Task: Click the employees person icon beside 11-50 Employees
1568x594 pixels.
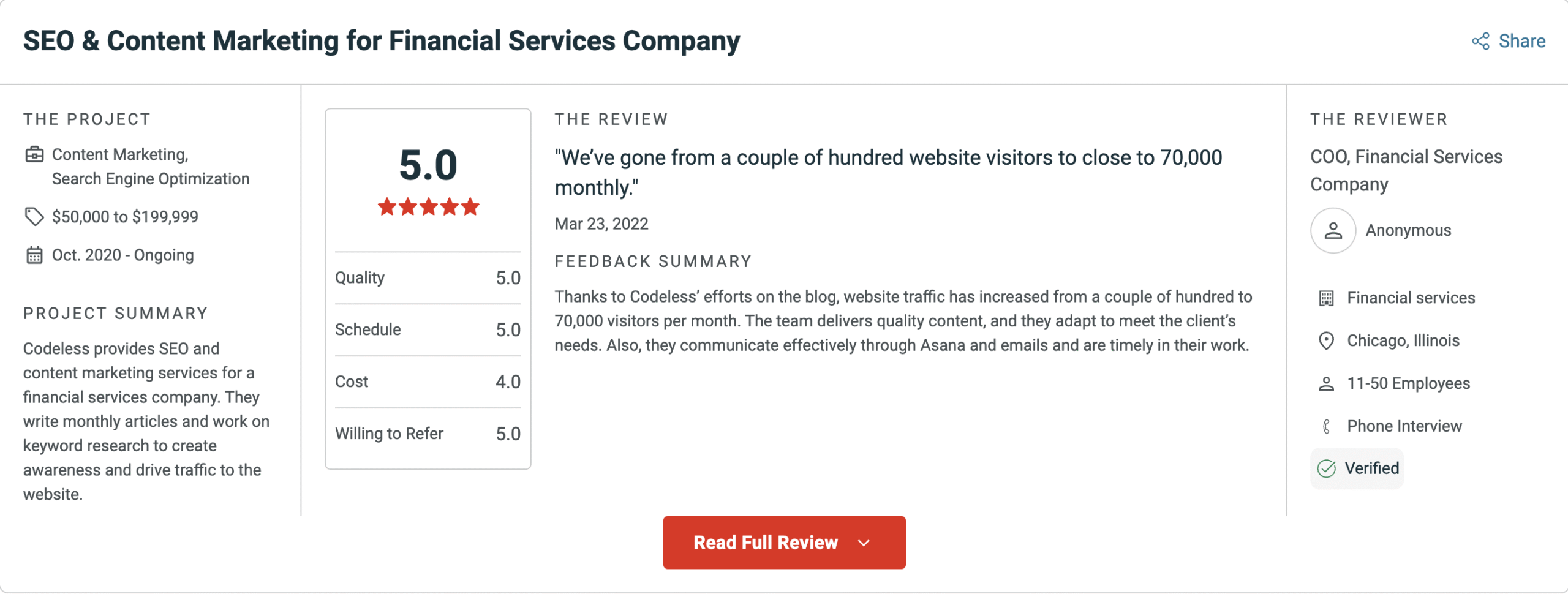Action: pos(1327,383)
